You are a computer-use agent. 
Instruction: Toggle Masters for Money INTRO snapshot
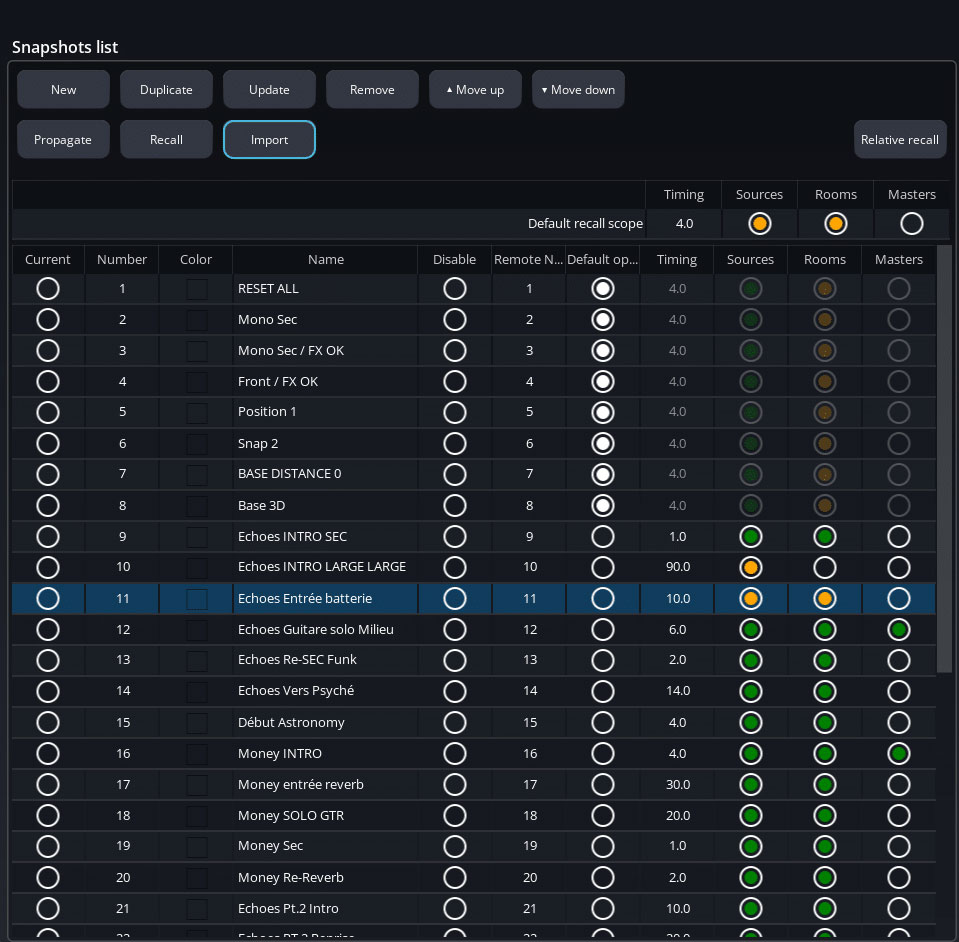tap(898, 754)
